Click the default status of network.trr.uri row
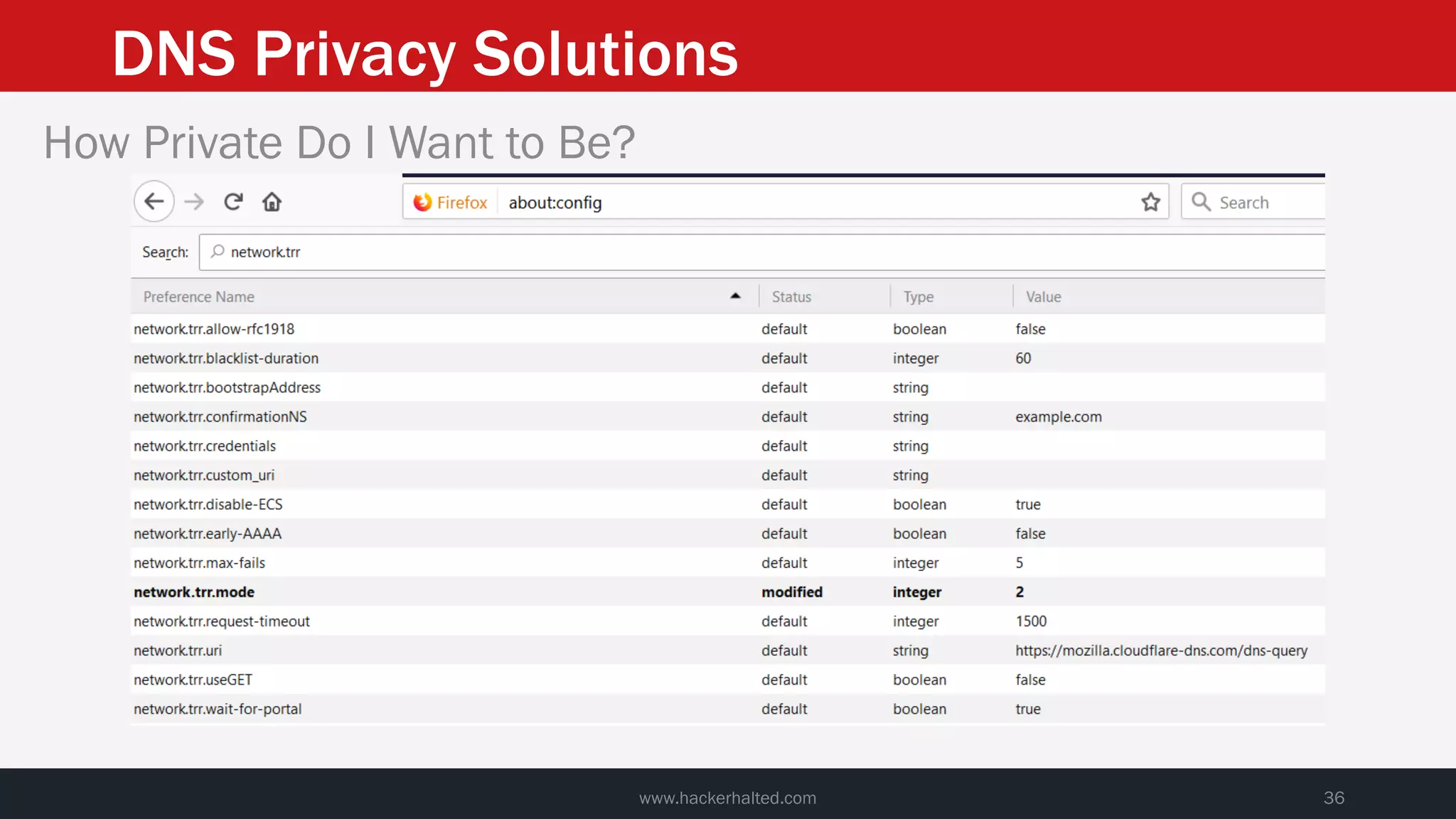Viewport: 1456px width, 819px height. [784, 650]
